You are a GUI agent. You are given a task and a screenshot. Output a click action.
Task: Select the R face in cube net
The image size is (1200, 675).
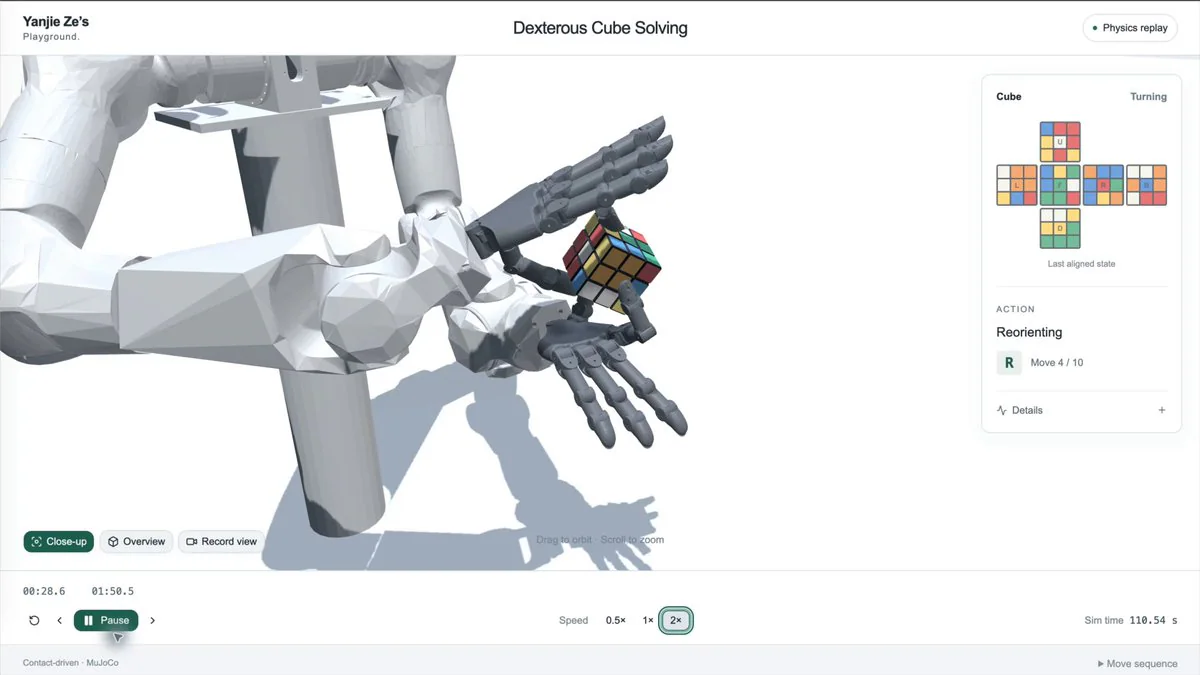point(1103,185)
